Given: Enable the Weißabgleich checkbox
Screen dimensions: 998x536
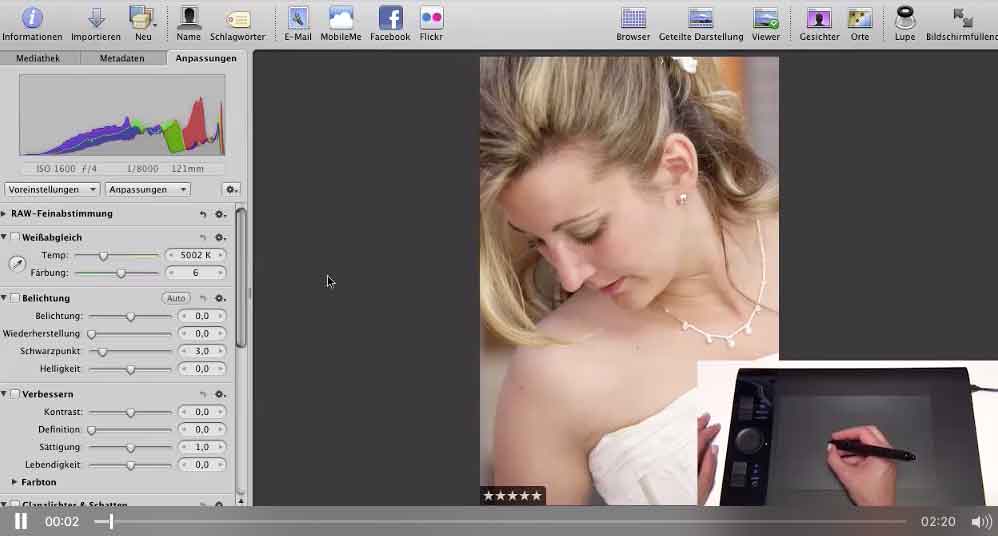Looking at the screenshot, I should point(15,237).
